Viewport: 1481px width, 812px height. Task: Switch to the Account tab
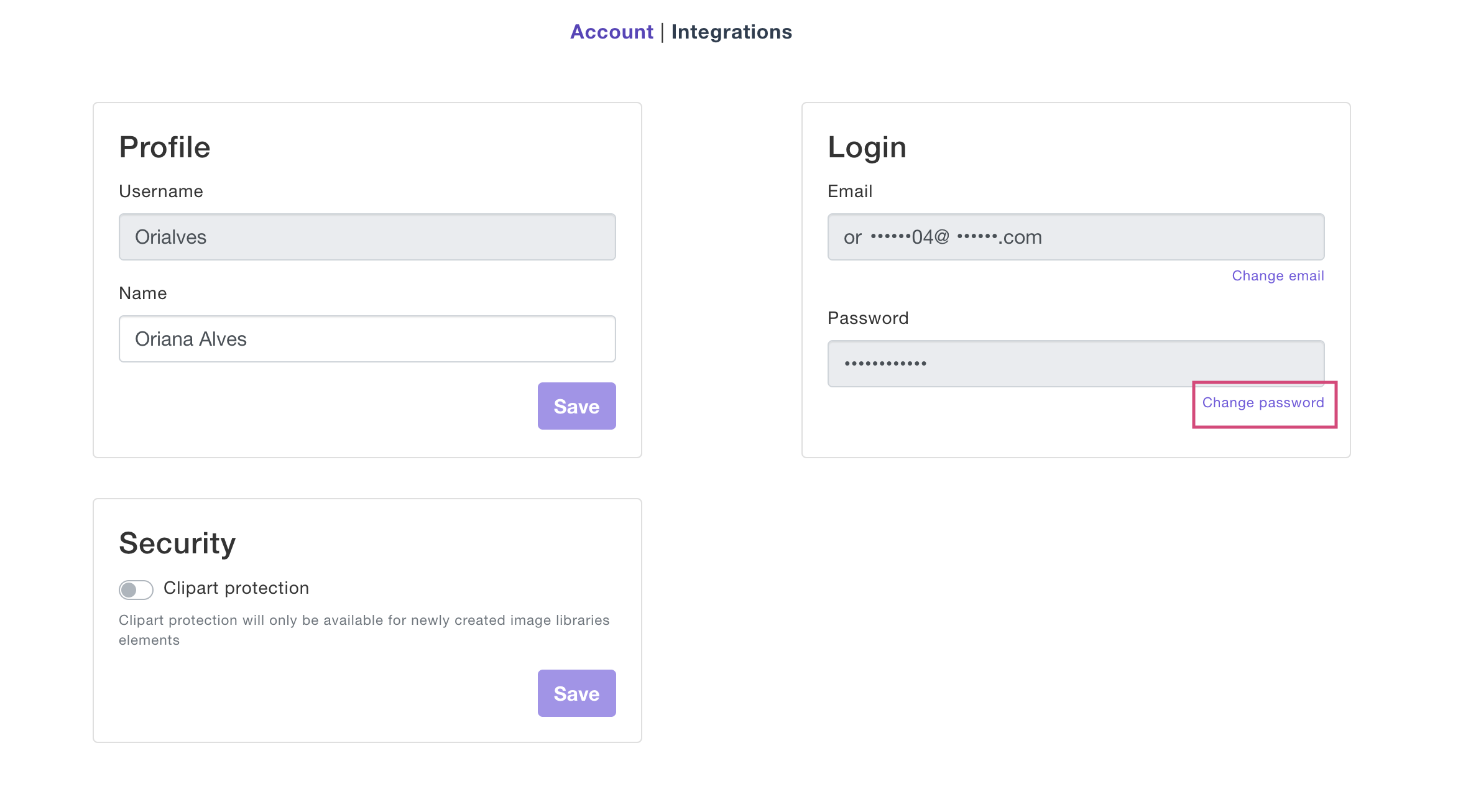pos(611,32)
